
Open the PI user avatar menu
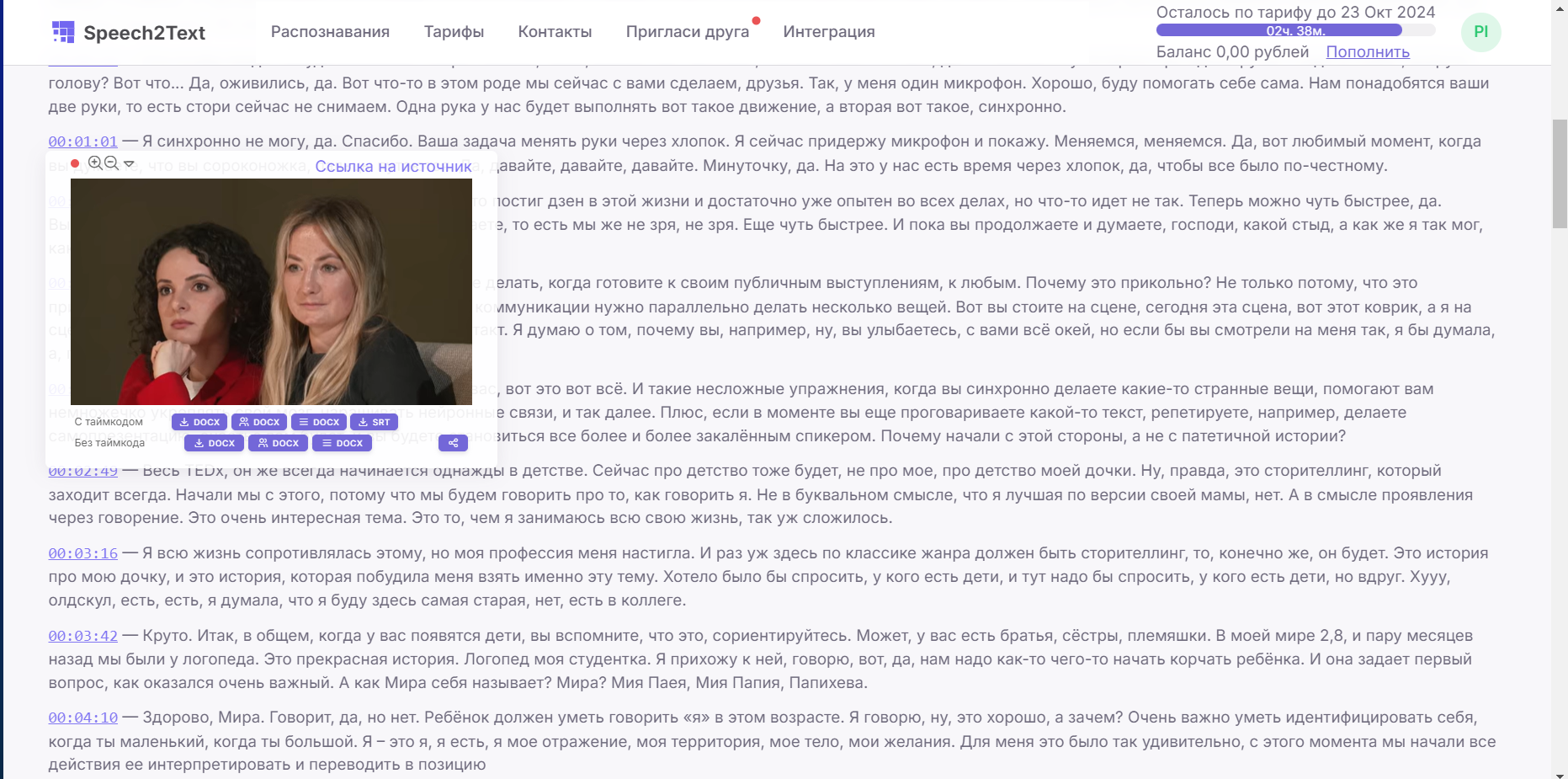[x=1481, y=32]
